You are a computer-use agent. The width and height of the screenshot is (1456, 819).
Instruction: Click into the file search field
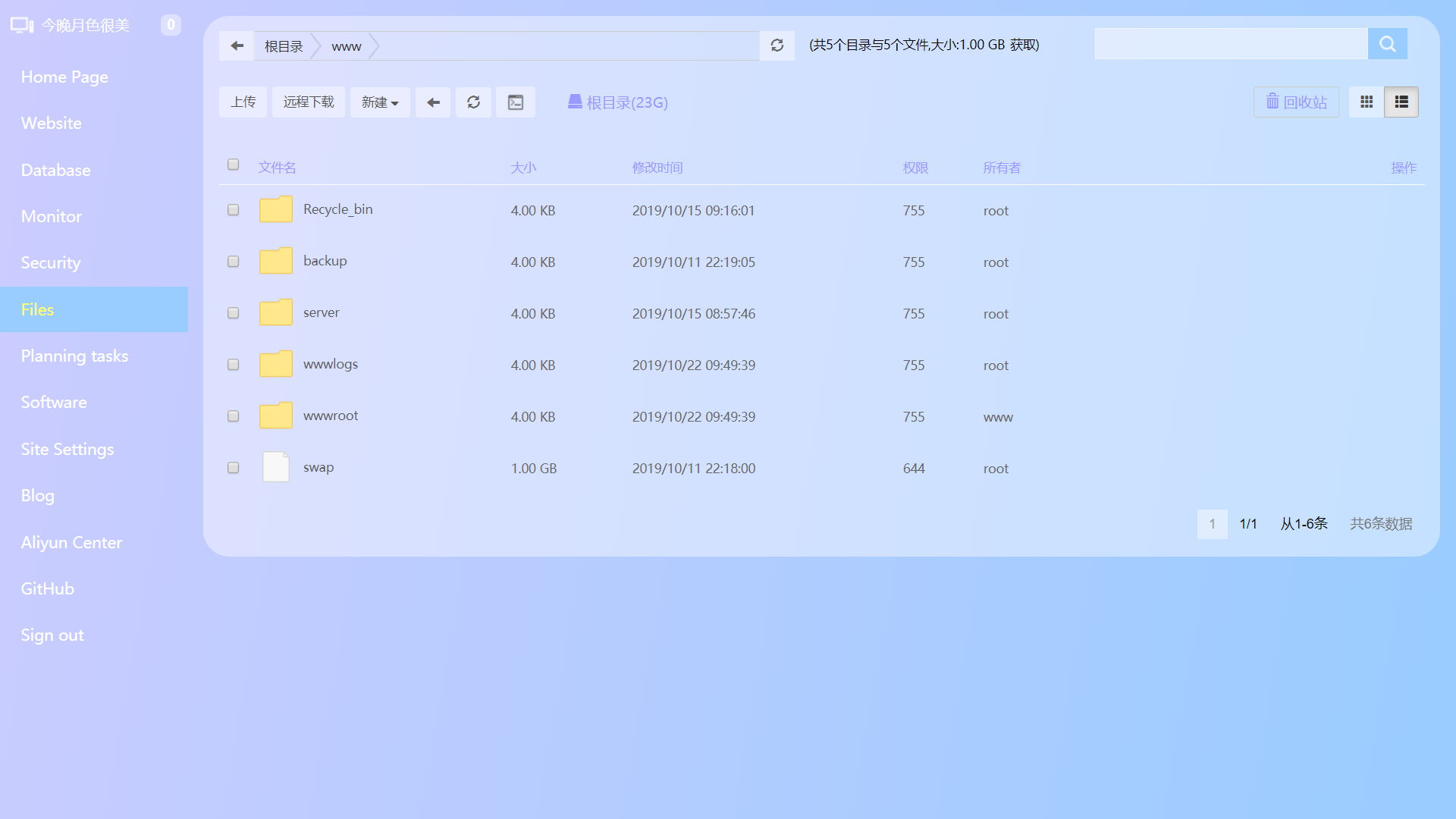(1231, 44)
